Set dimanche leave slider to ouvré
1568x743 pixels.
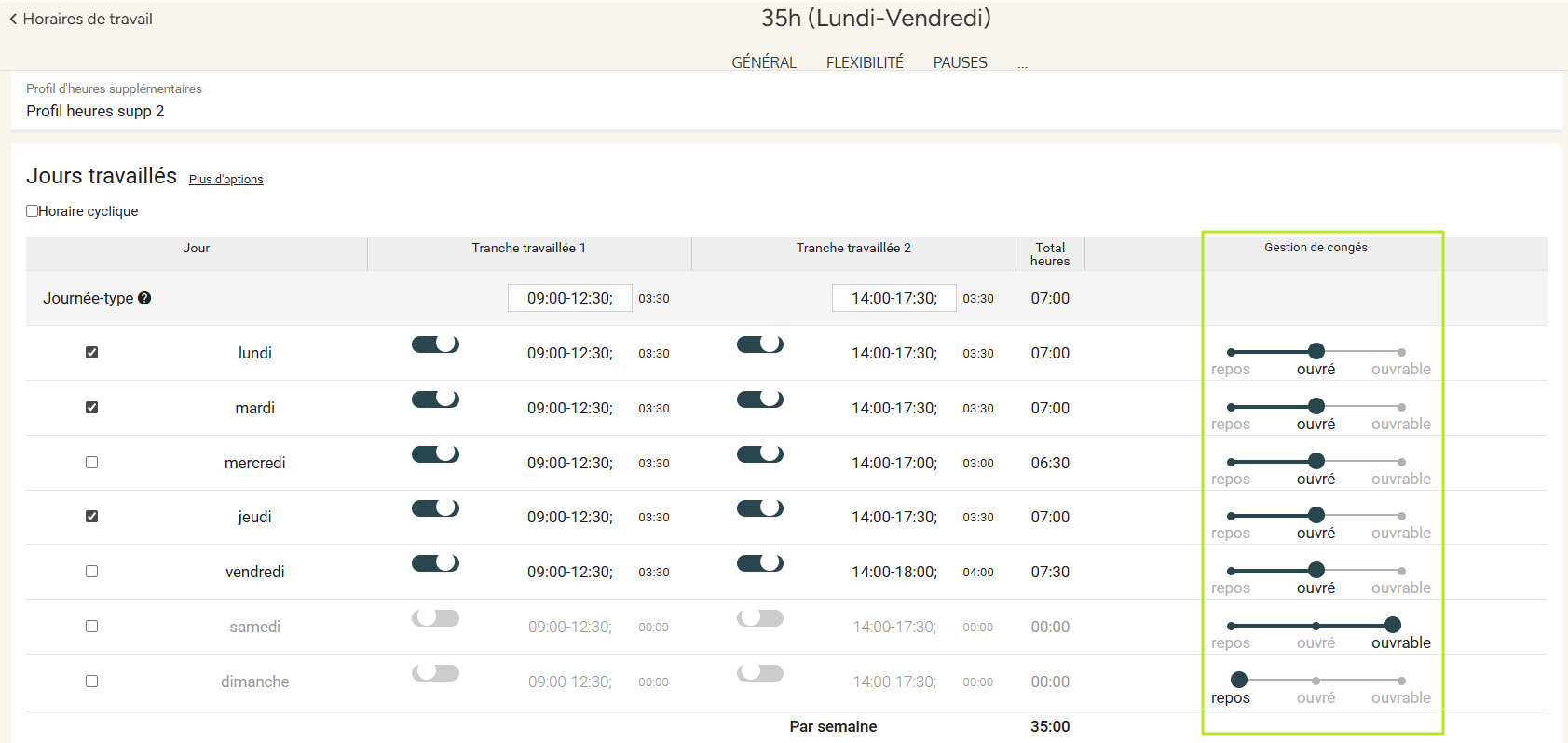point(1316,681)
